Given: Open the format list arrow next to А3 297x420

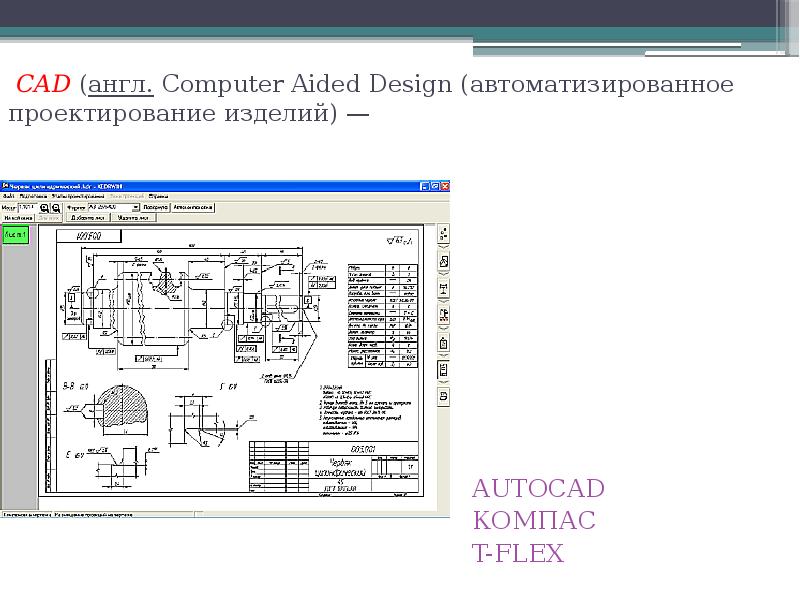Looking at the screenshot, I should click(x=135, y=208).
